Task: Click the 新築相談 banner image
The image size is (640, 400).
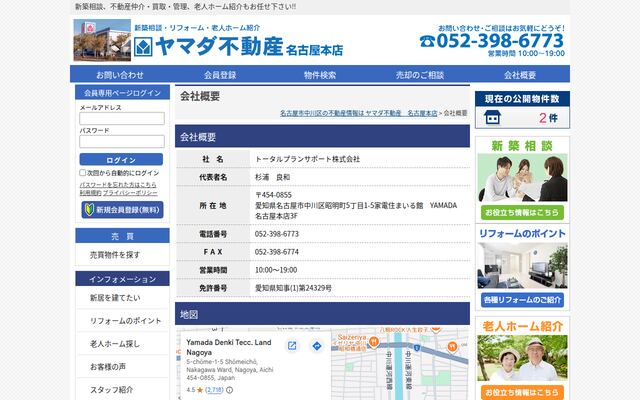Action: coord(522,178)
